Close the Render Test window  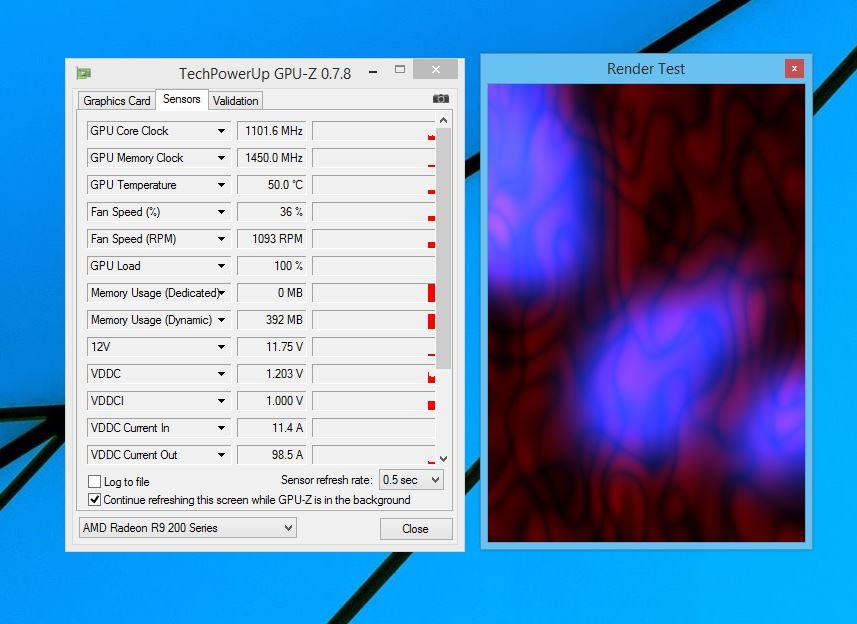(794, 69)
